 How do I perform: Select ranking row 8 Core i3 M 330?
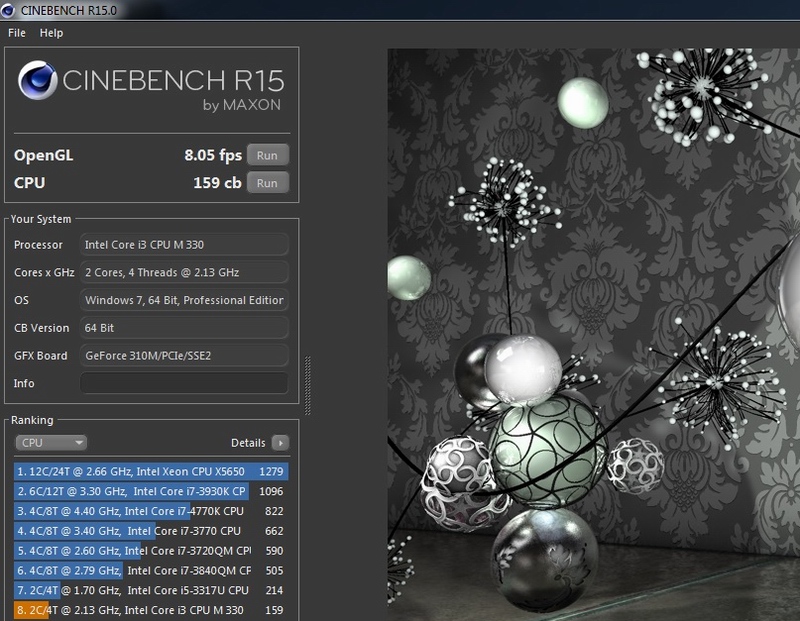click(x=151, y=610)
